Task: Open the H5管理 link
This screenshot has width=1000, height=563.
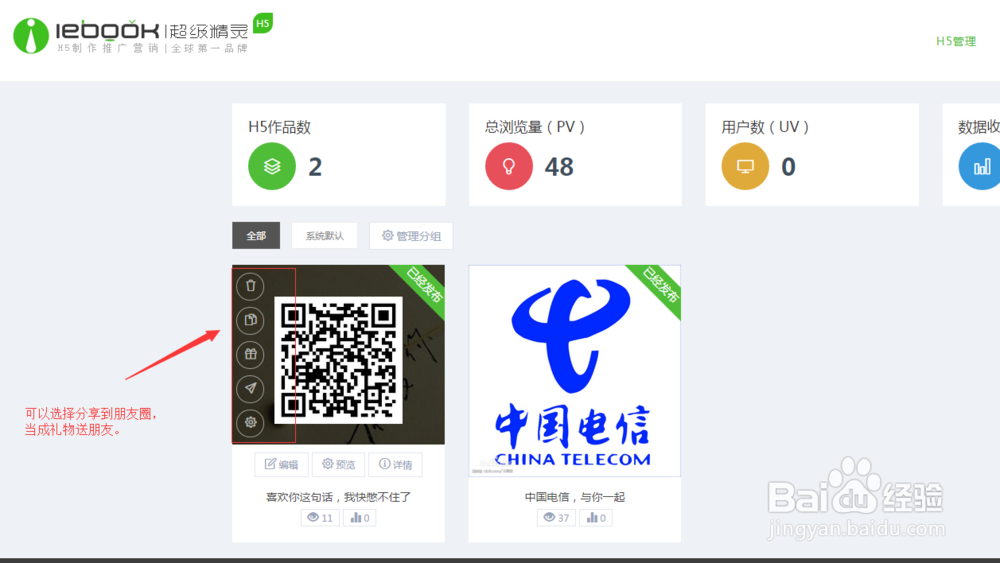Action: tap(955, 41)
